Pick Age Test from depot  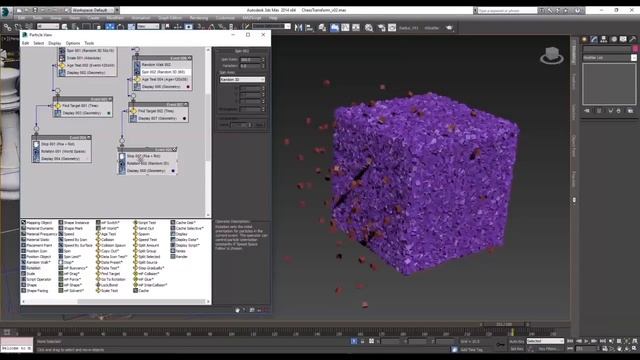pos(106,234)
